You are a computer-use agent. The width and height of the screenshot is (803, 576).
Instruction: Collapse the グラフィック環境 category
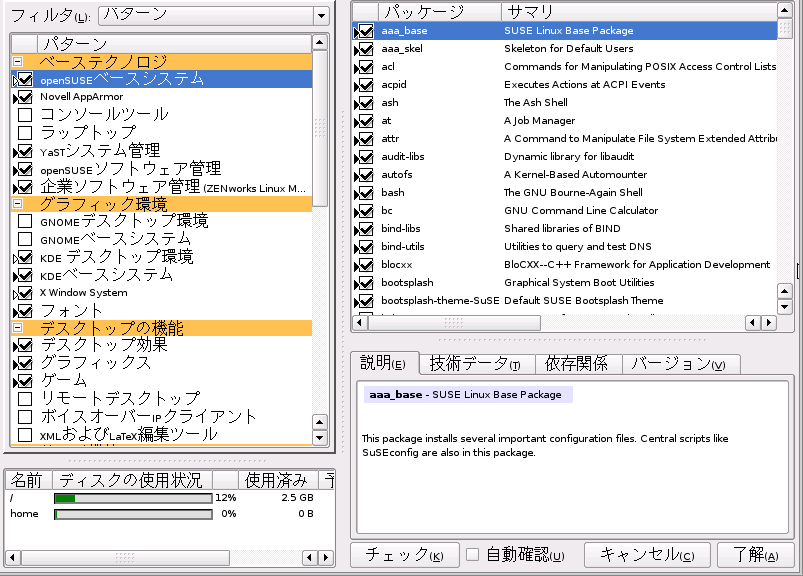coord(17,204)
